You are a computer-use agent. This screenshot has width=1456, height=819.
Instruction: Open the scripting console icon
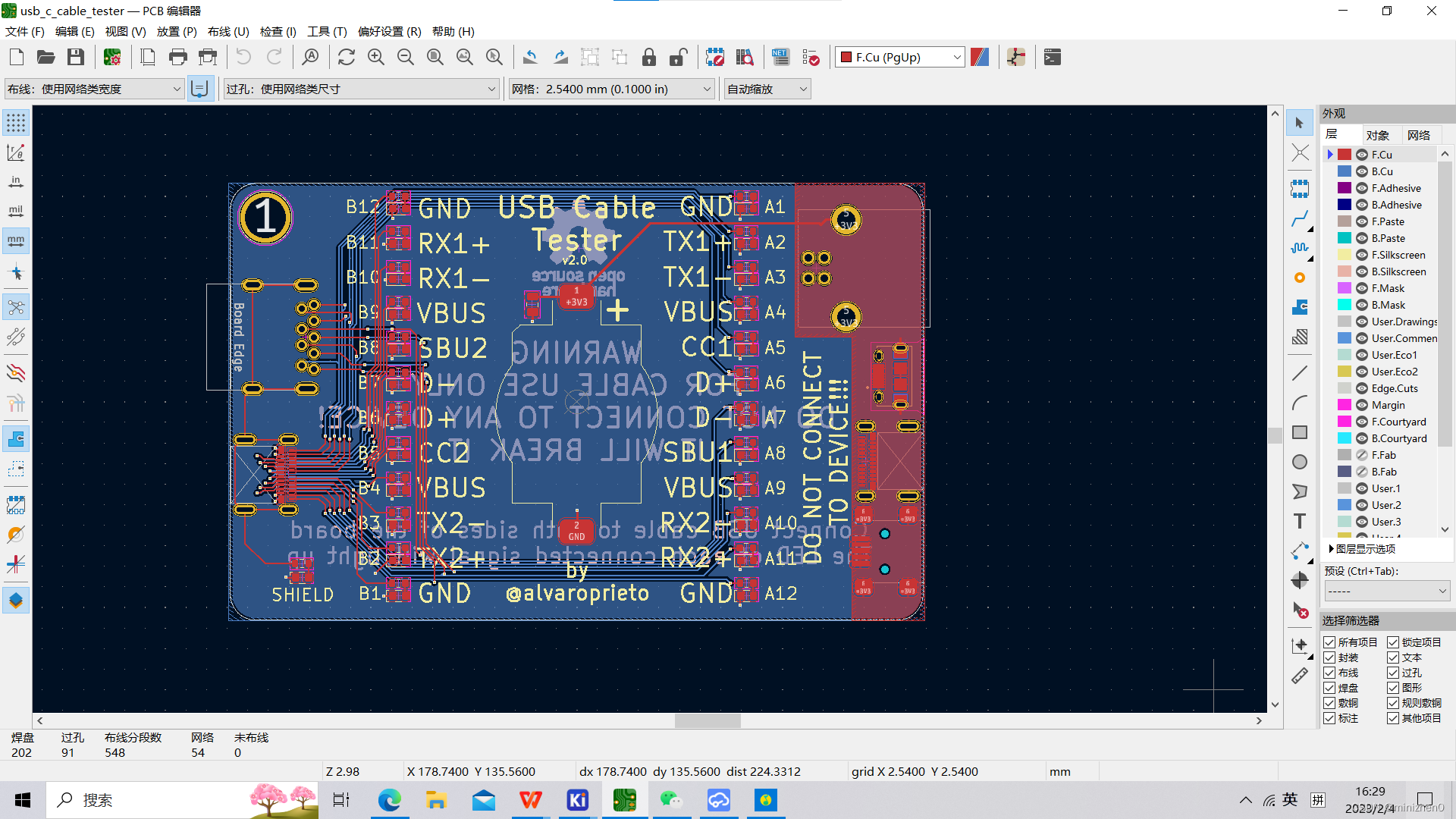tap(1052, 58)
